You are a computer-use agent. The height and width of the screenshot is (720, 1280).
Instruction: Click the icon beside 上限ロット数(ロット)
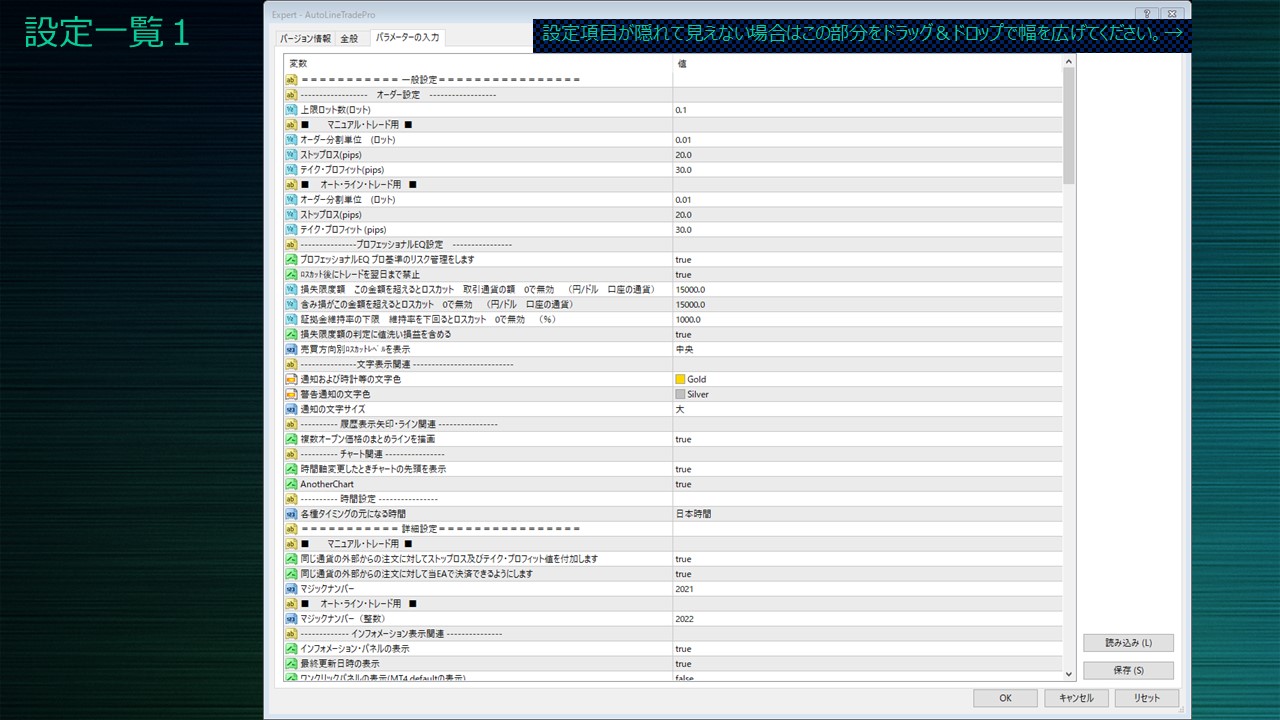coord(292,110)
